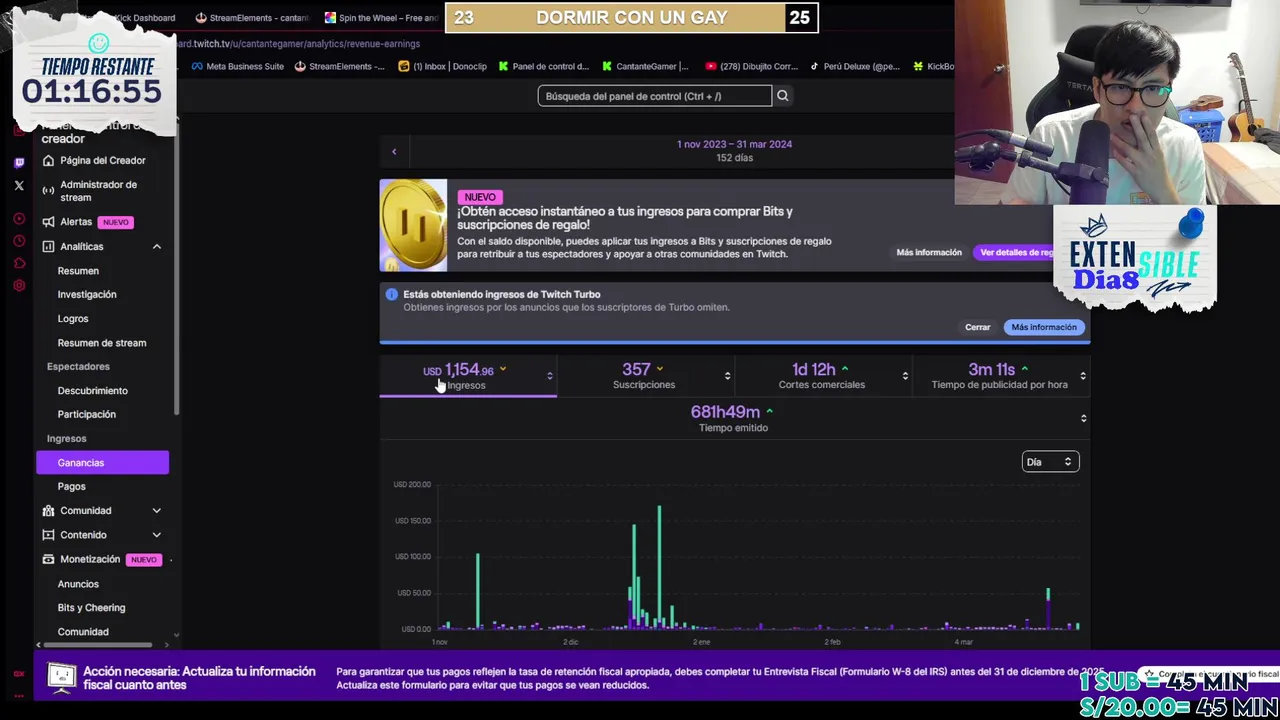Go to previous date range arrow
This screenshot has height=720, width=1280.
(x=394, y=152)
